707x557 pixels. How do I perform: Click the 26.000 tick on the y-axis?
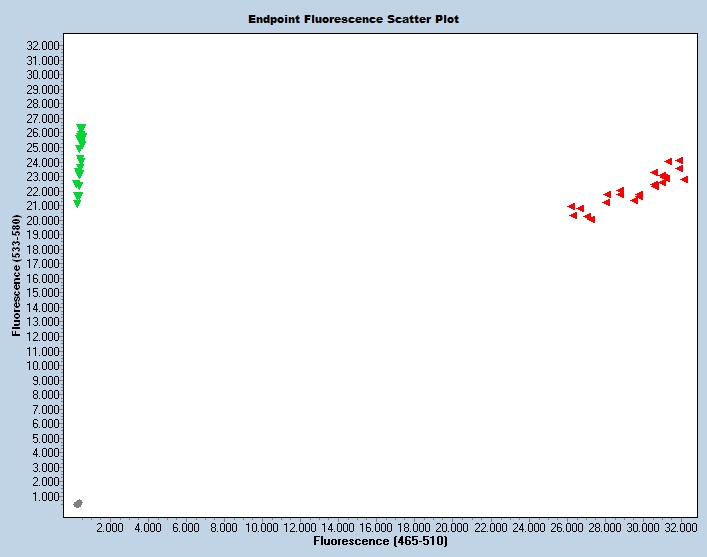pyautogui.click(x=45, y=133)
